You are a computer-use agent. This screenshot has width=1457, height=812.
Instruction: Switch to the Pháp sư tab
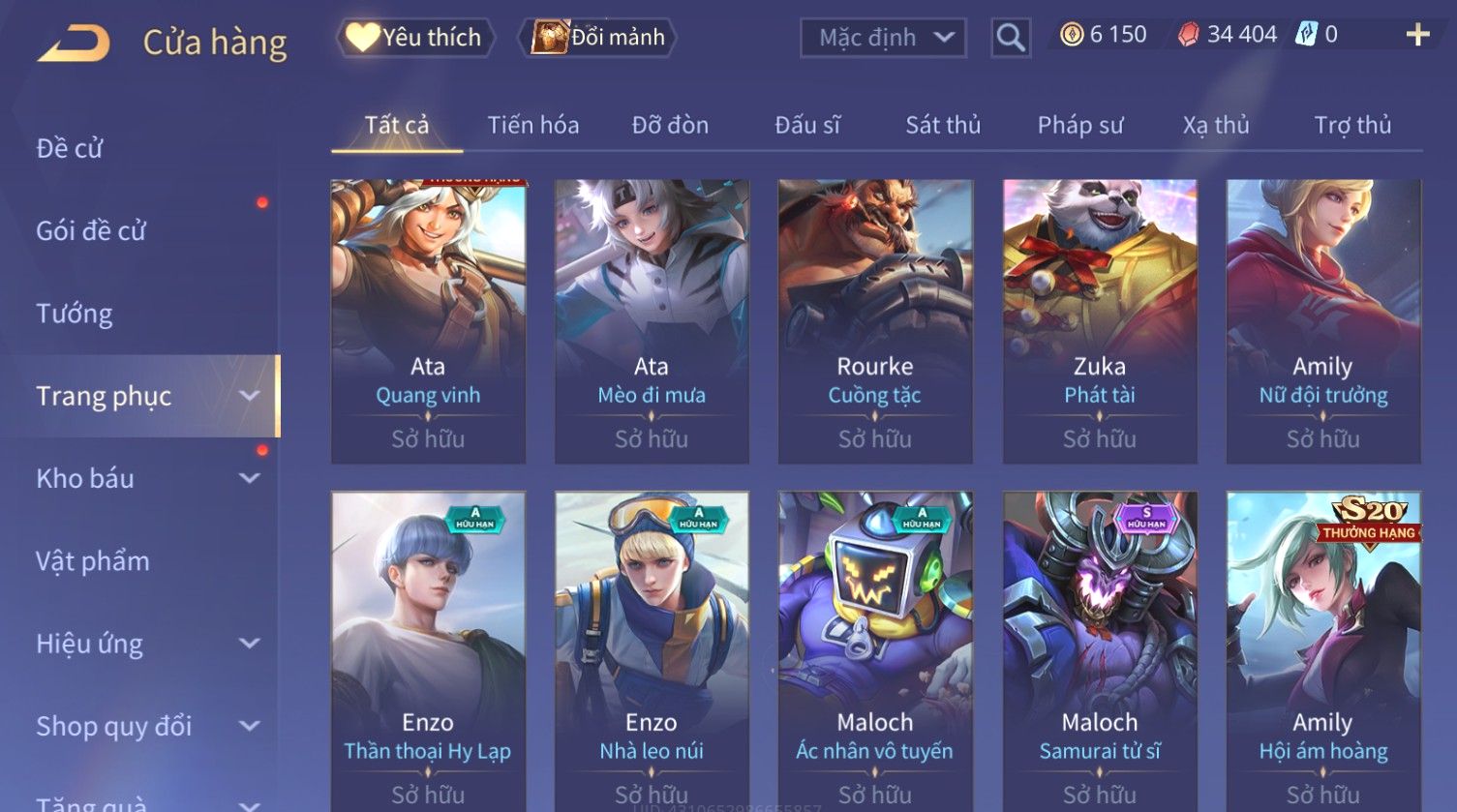pos(1080,125)
